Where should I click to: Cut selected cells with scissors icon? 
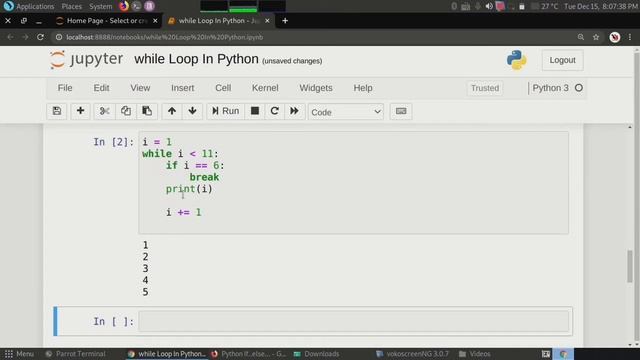pyautogui.click(x=104, y=111)
